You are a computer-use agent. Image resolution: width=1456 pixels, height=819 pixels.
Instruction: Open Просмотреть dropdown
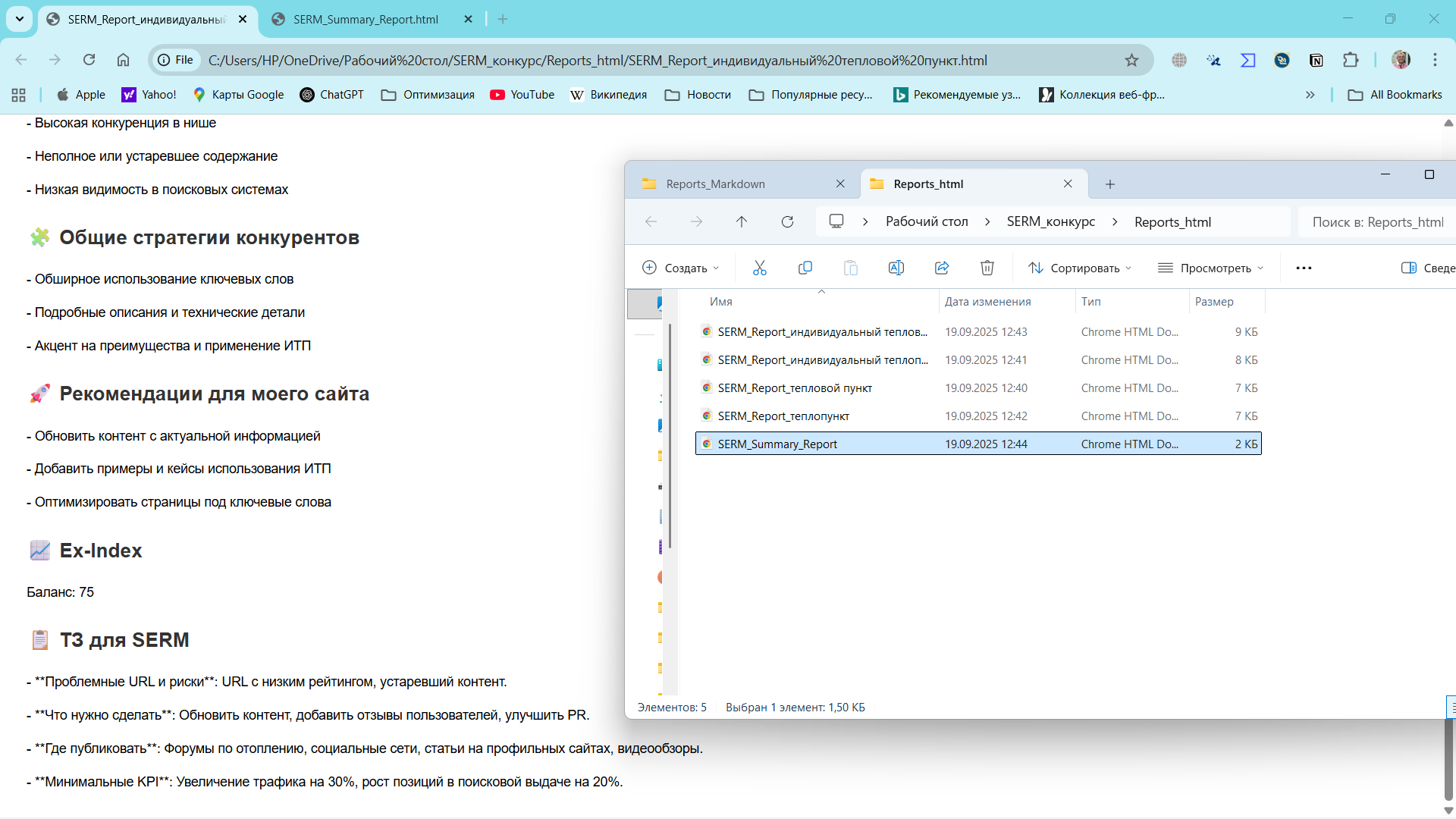(1211, 268)
